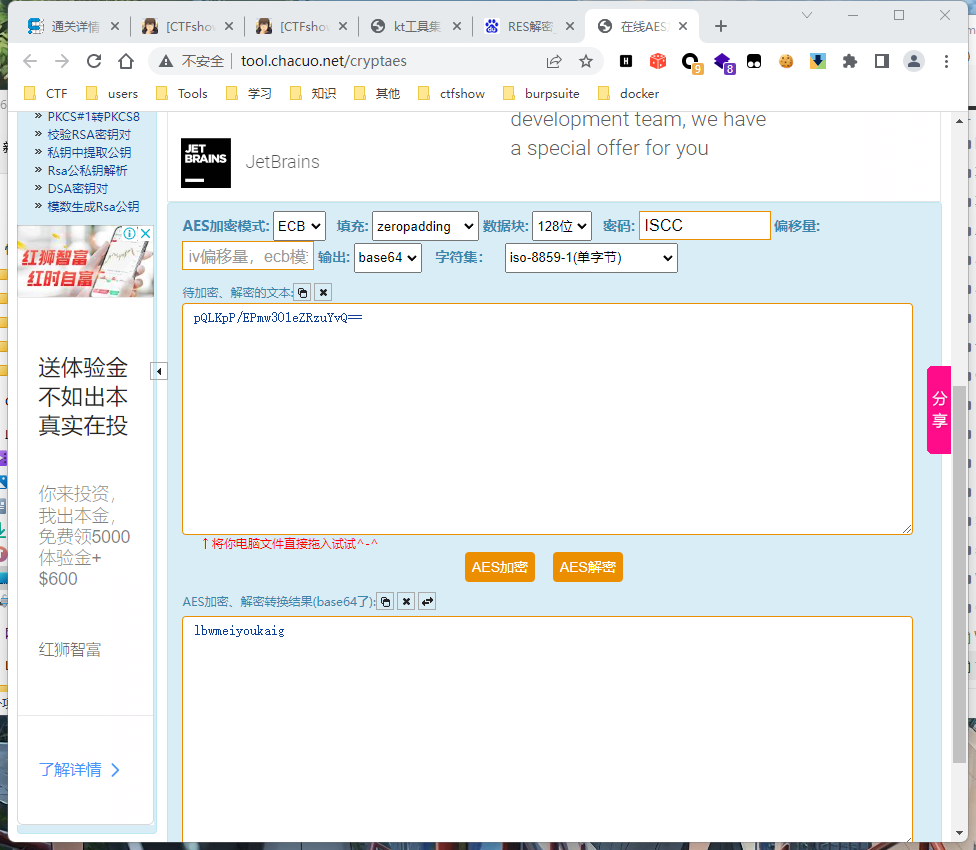Screen dimensions: 976x850
Task: Click the × clear icon for the result area
Action: pos(406,600)
